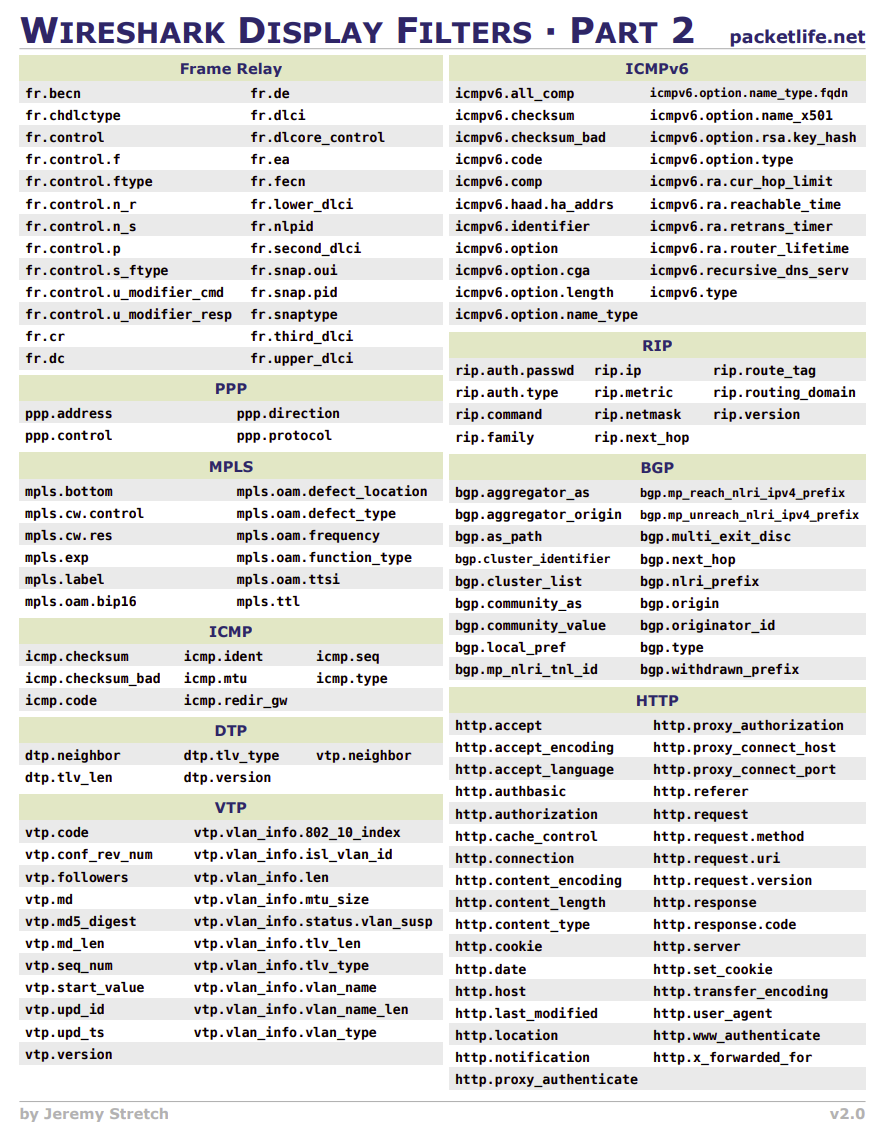884x1134 pixels.
Task: Click the MPLS section header
Action: pyautogui.click(x=231, y=466)
